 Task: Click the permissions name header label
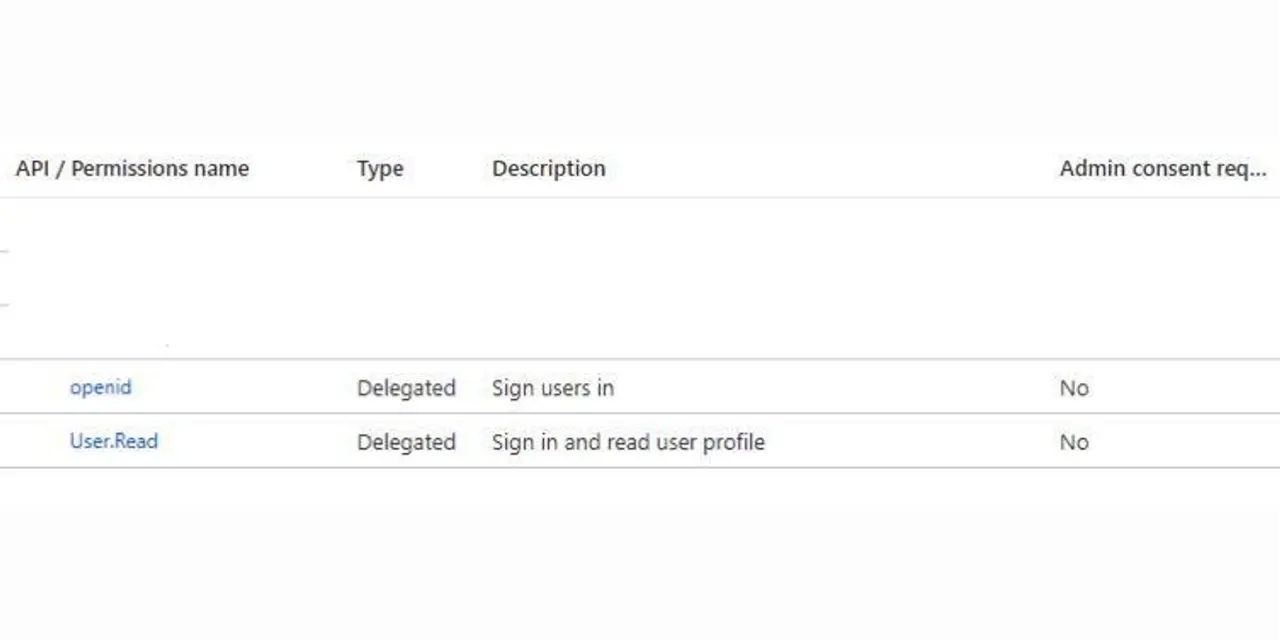(x=132, y=169)
